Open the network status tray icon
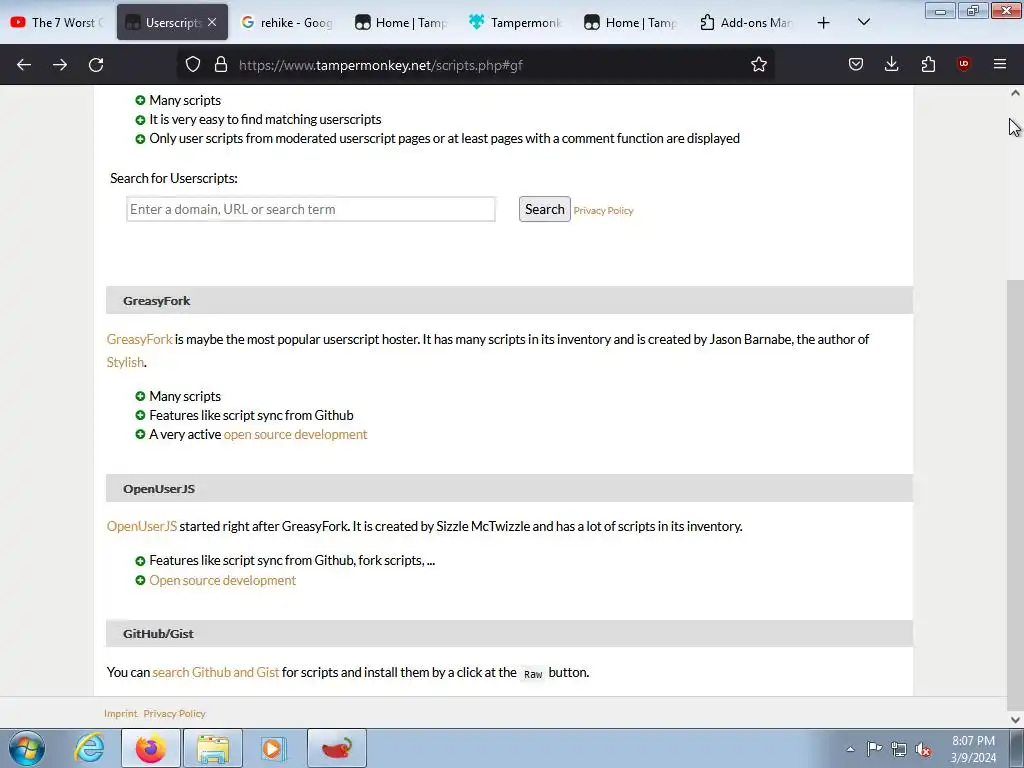Screen dimensions: 1024x768 point(899,749)
